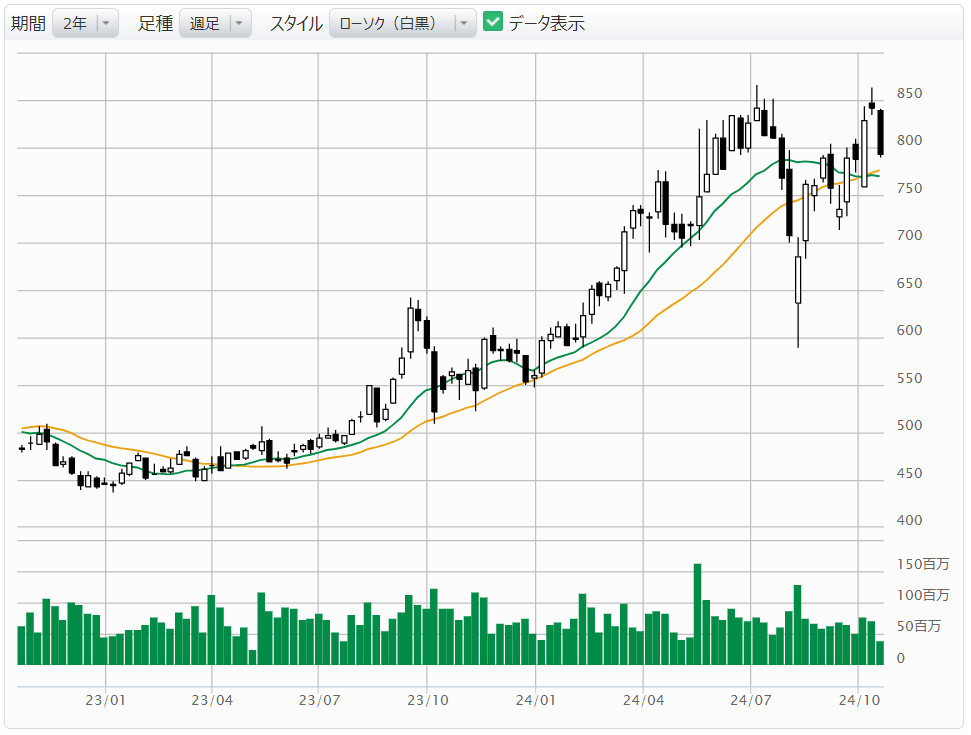Image resolution: width=971 pixels, height=735 pixels.
Task: Click the データ表示 label text
Action: [x=546, y=24]
